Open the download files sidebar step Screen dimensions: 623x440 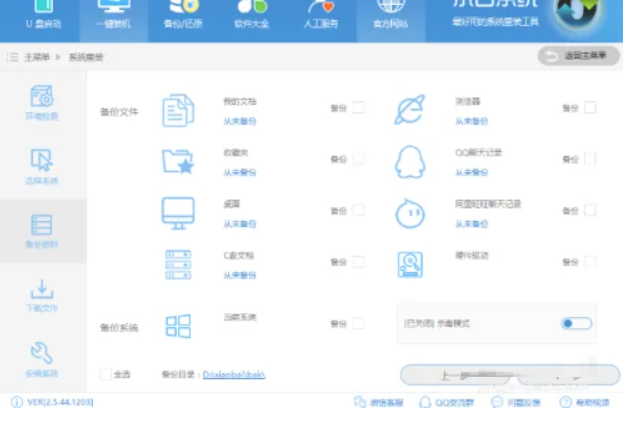pyautogui.click(x=42, y=295)
